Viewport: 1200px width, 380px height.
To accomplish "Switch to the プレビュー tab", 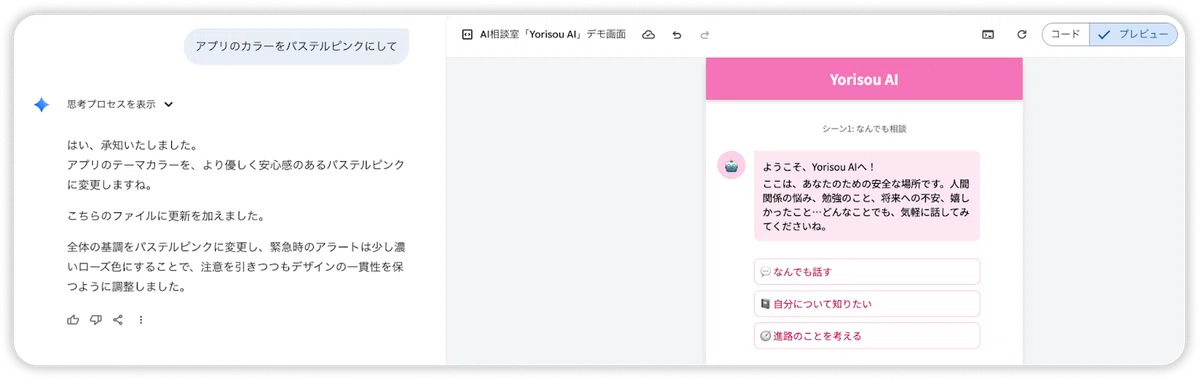I will tap(1133, 34).
